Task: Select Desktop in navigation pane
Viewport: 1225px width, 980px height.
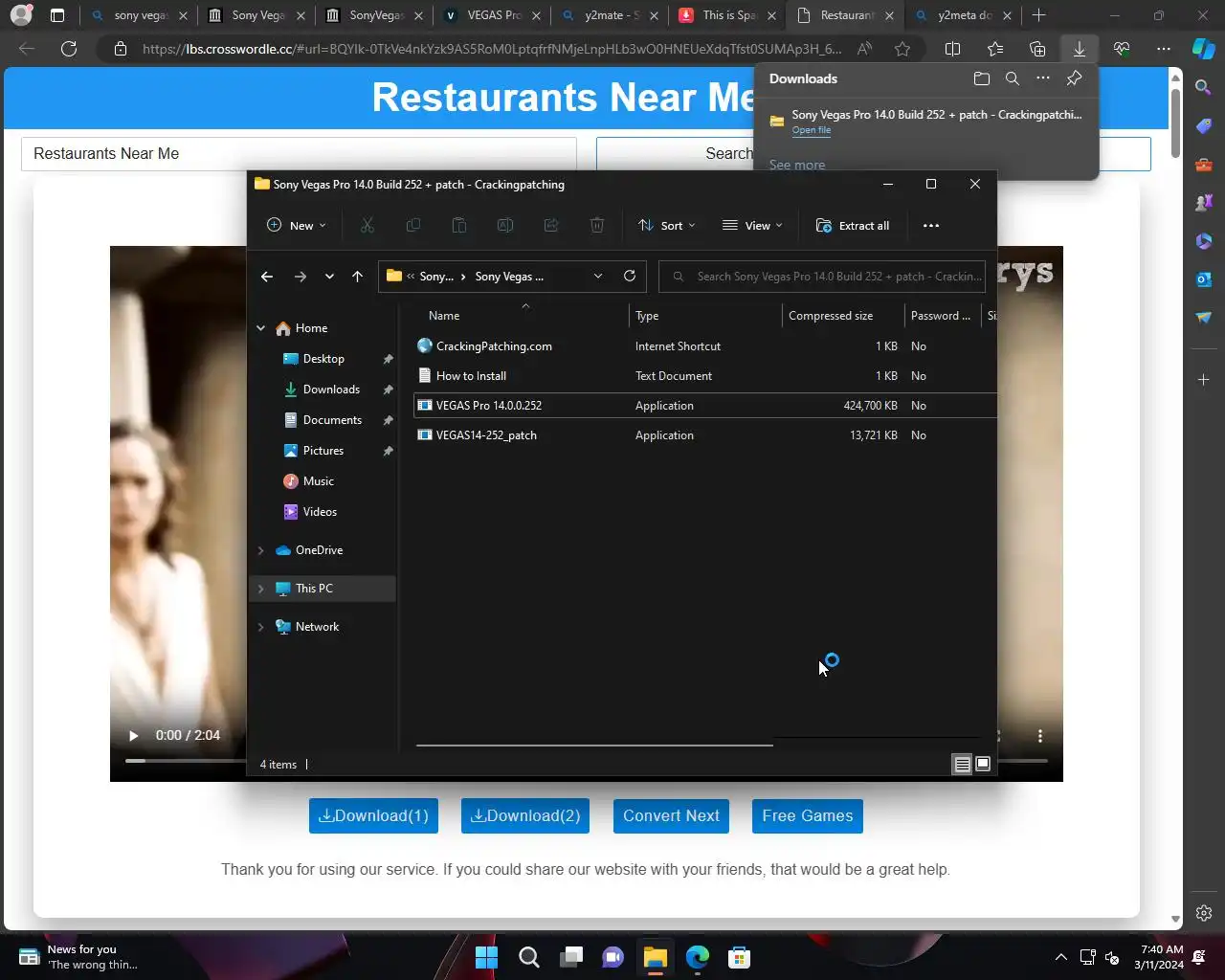Action: coord(323,359)
